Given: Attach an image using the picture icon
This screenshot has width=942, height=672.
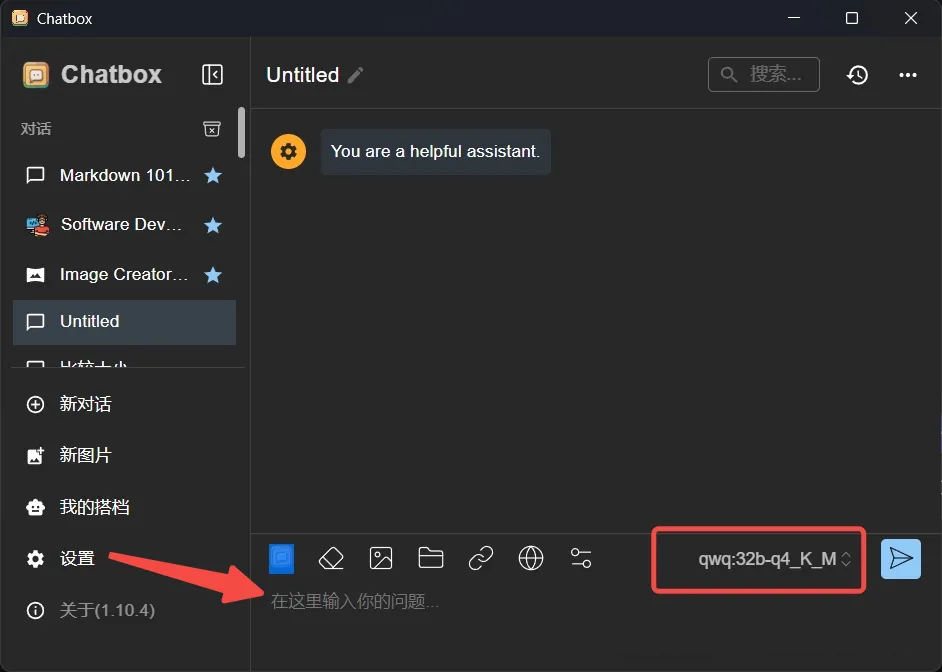Looking at the screenshot, I should click(x=381, y=558).
